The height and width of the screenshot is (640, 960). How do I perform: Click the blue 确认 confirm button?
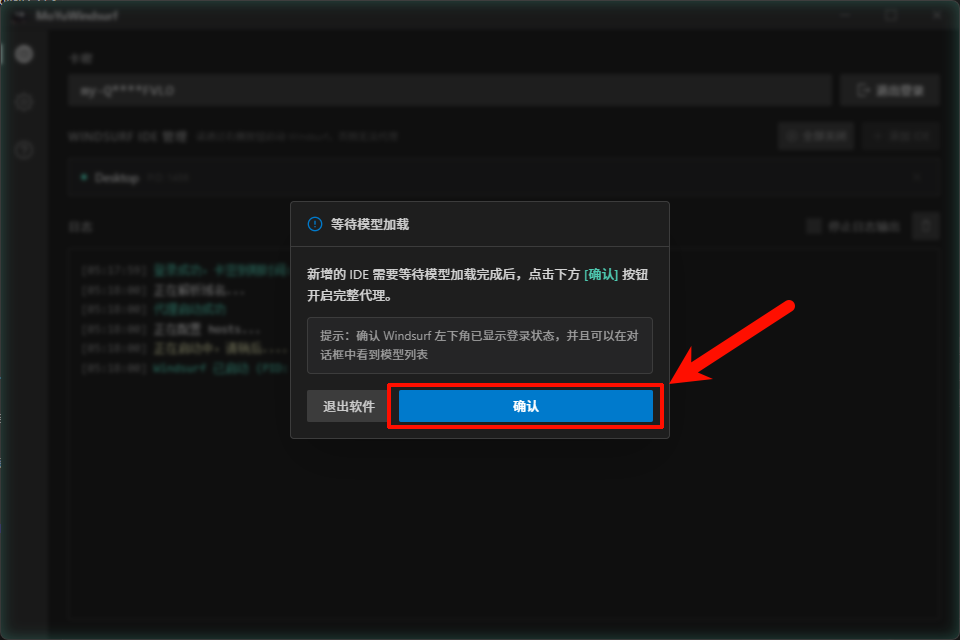pos(525,406)
